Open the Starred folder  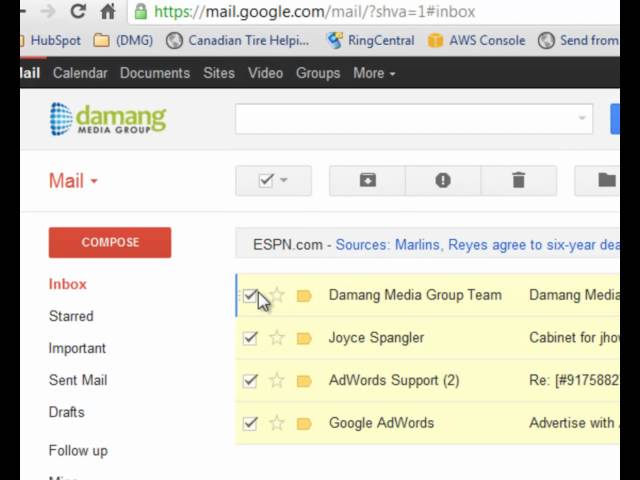click(x=71, y=316)
